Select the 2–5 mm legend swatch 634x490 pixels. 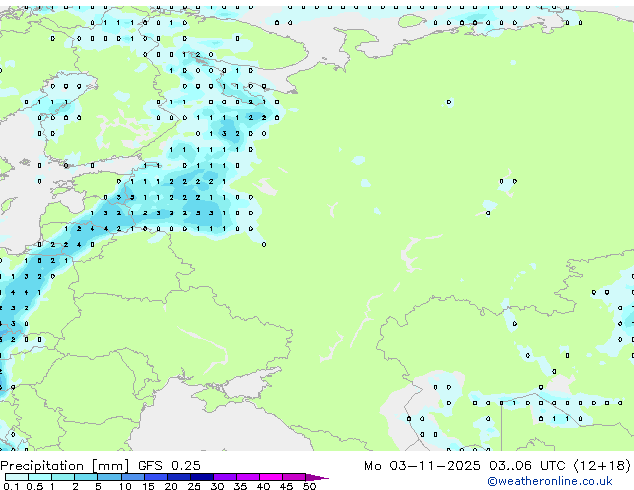pos(86,477)
